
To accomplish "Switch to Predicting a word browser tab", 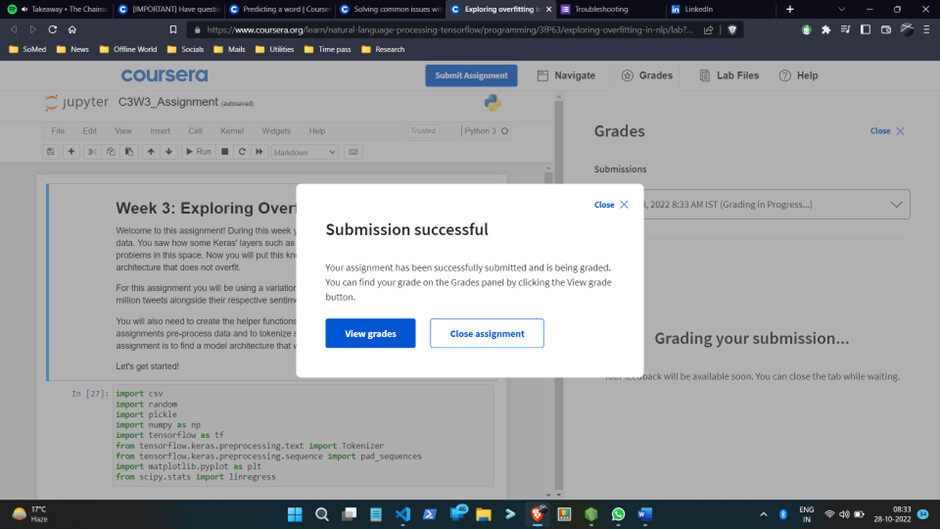I will [x=281, y=9].
